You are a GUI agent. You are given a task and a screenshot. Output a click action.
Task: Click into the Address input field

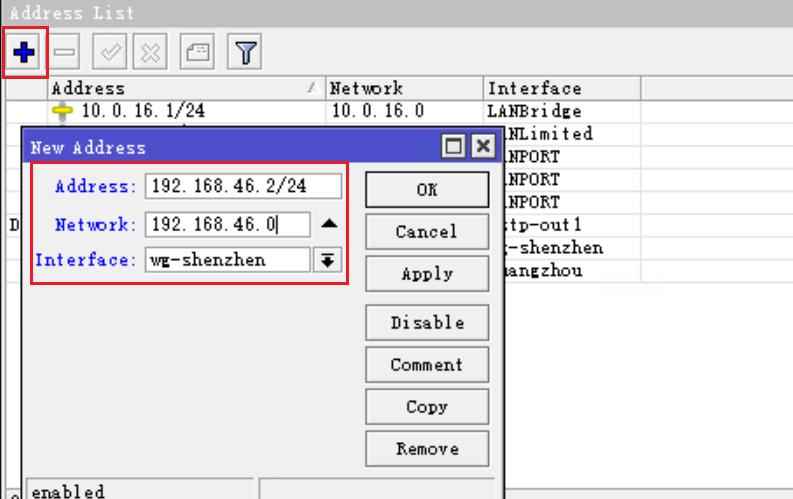coord(243,187)
